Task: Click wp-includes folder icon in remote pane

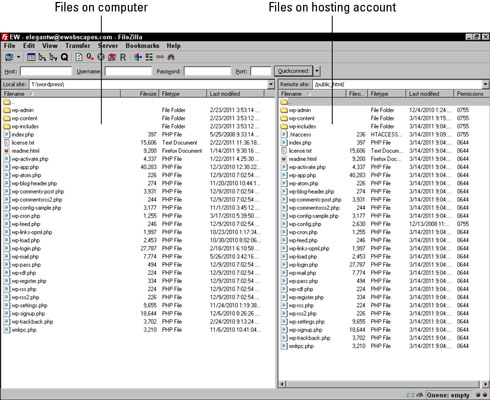Action: (x=284, y=126)
